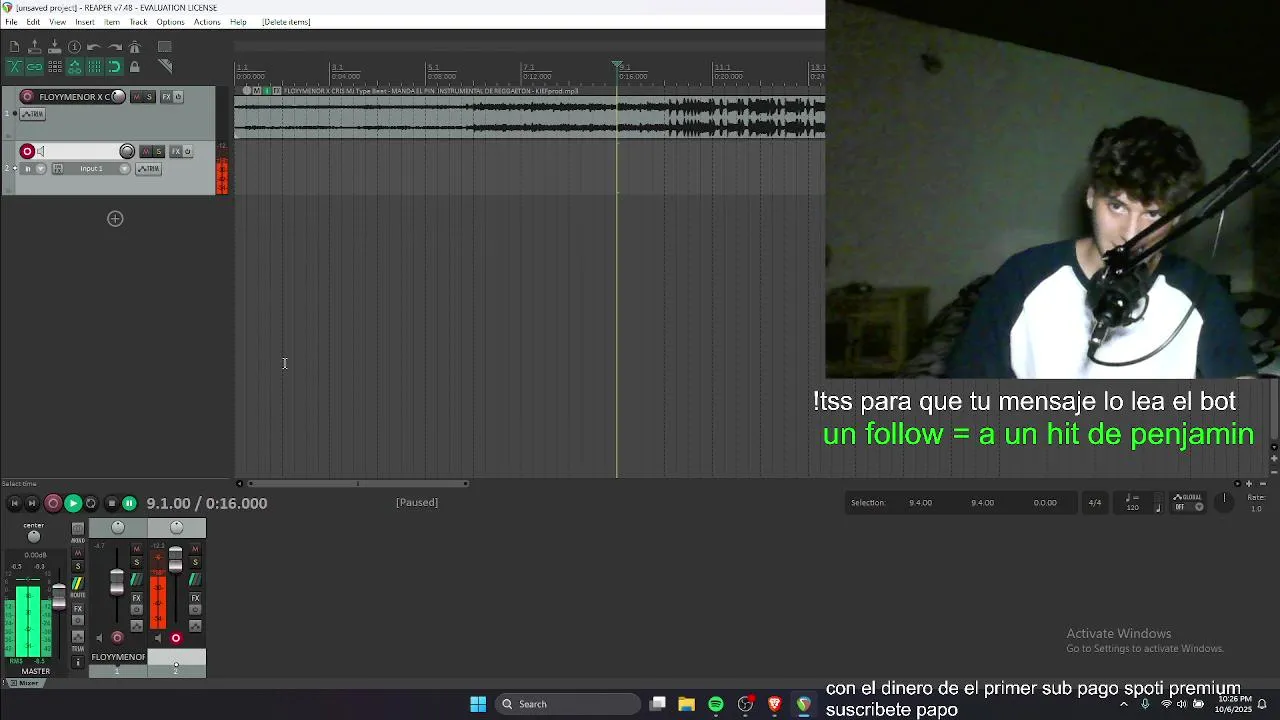1280x720 pixels.
Task: Open Spotify from the Windows taskbar
Action: (x=716, y=704)
